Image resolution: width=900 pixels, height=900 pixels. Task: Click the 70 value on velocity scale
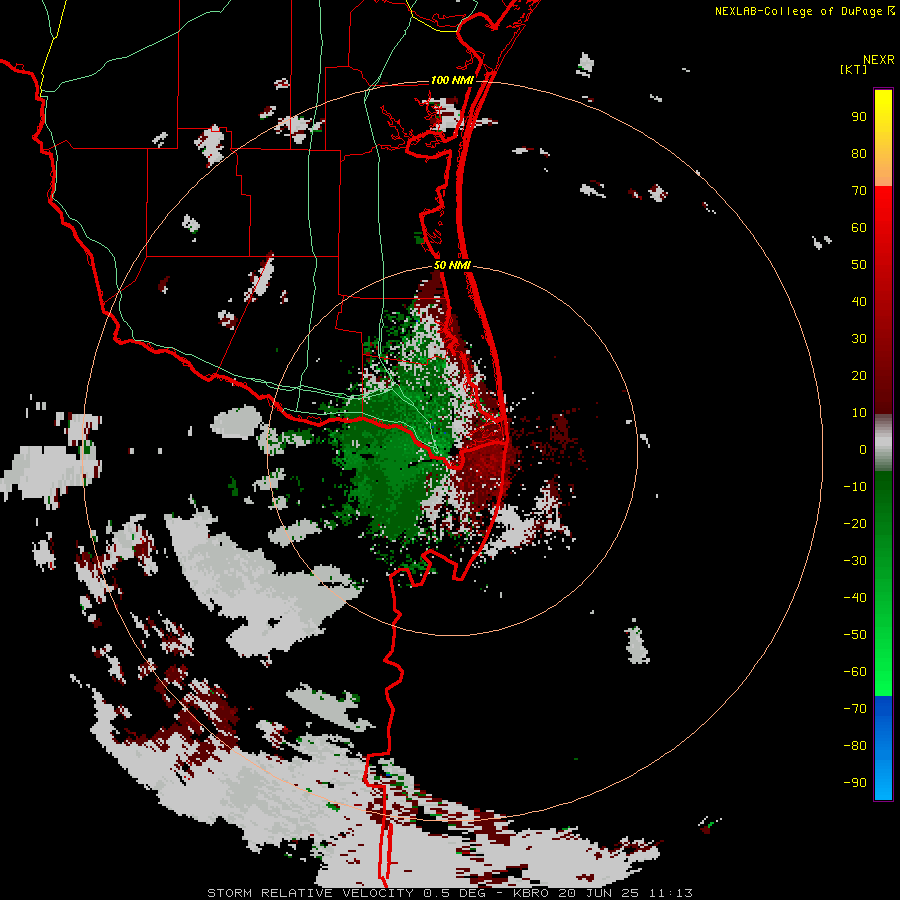coord(859,191)
